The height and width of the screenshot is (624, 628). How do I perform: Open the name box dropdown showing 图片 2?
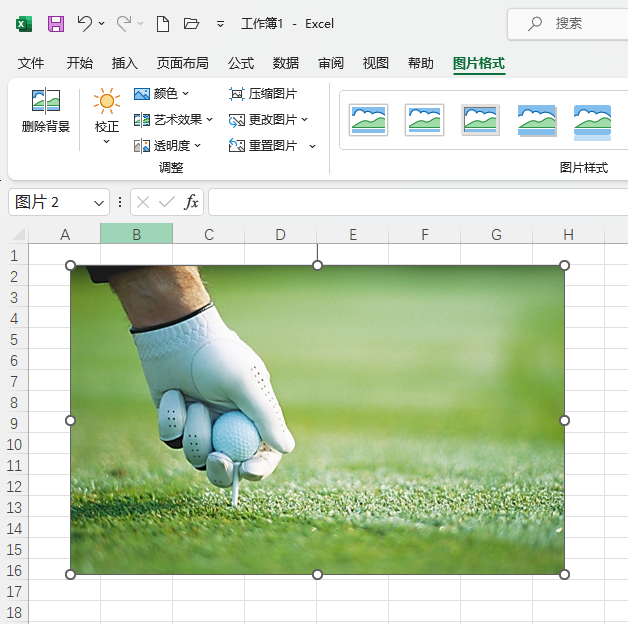(99, 203)
